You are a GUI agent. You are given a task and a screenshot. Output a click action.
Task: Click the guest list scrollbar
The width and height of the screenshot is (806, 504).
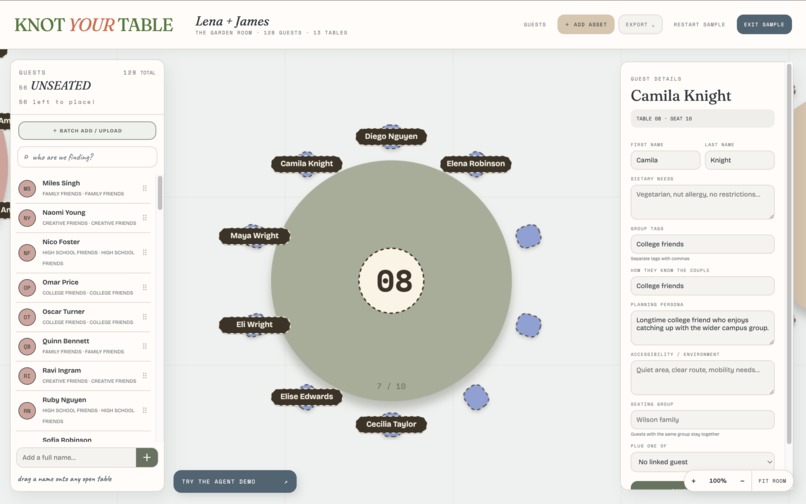[x=160, y=193]
